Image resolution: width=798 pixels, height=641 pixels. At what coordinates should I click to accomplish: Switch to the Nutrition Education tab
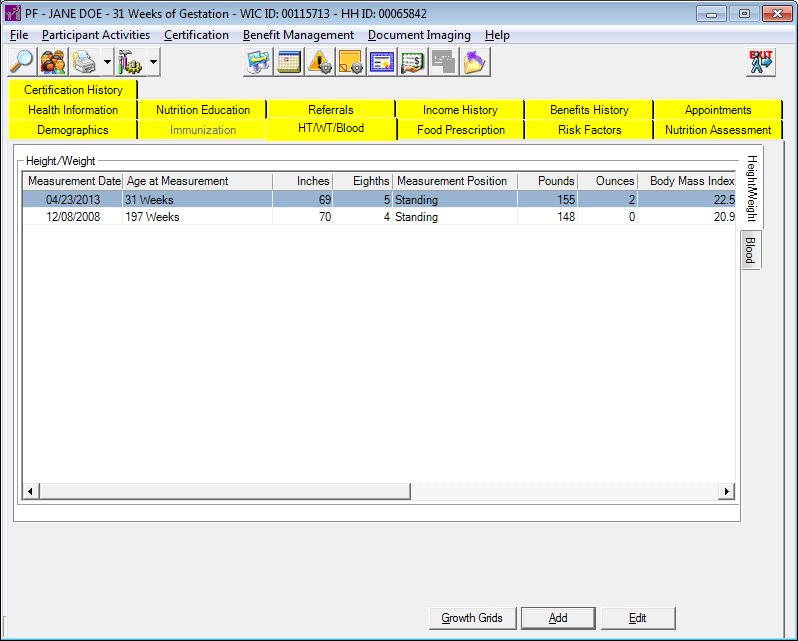[203, 110]
